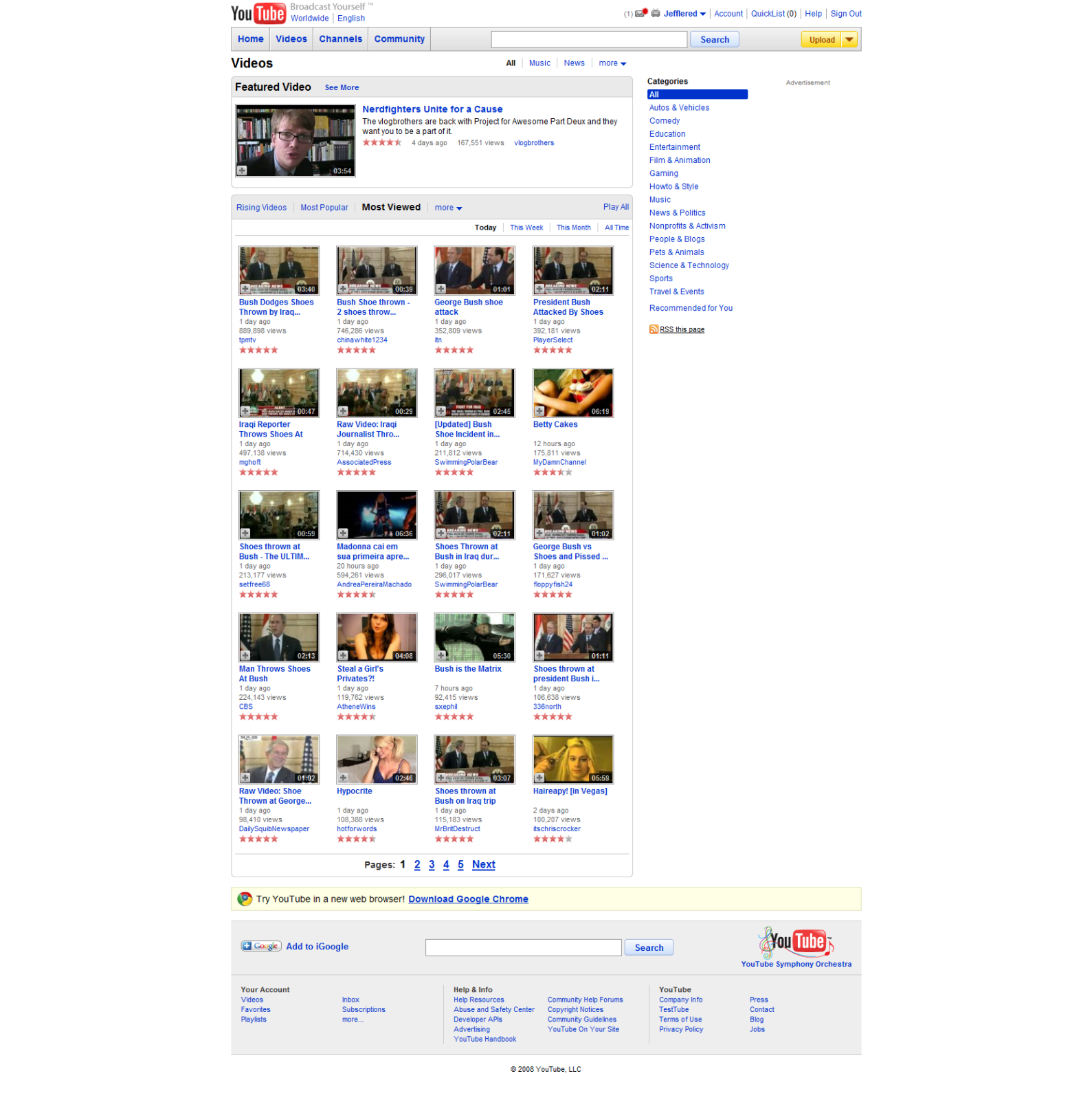Show only Music videos filter
Screen dimensions: 1092x1100
click(x=539, y=63)
